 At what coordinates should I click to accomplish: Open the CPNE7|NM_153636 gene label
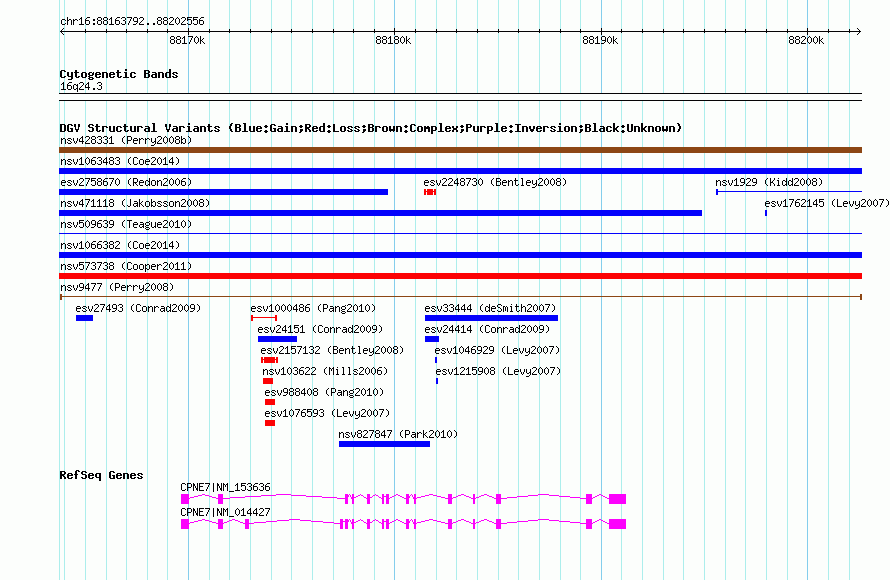click(225, 487)
